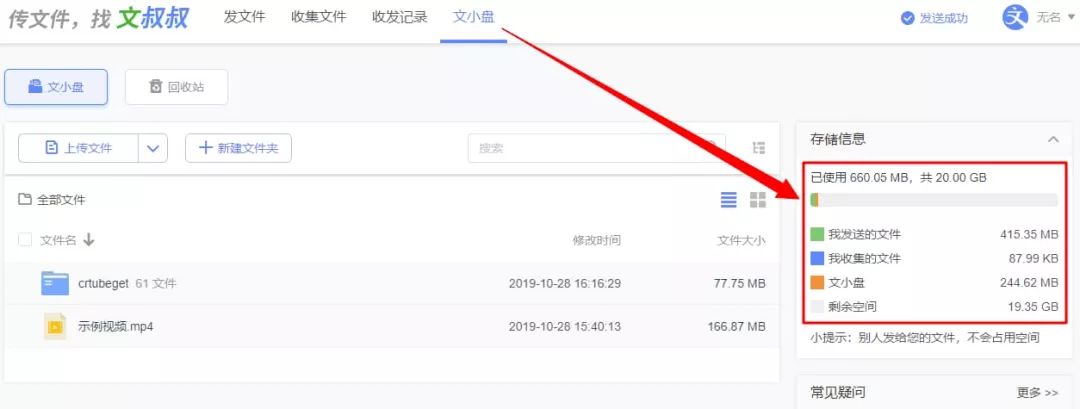
Task: Click the tree view icon beside search
Action: pos(758,147)
